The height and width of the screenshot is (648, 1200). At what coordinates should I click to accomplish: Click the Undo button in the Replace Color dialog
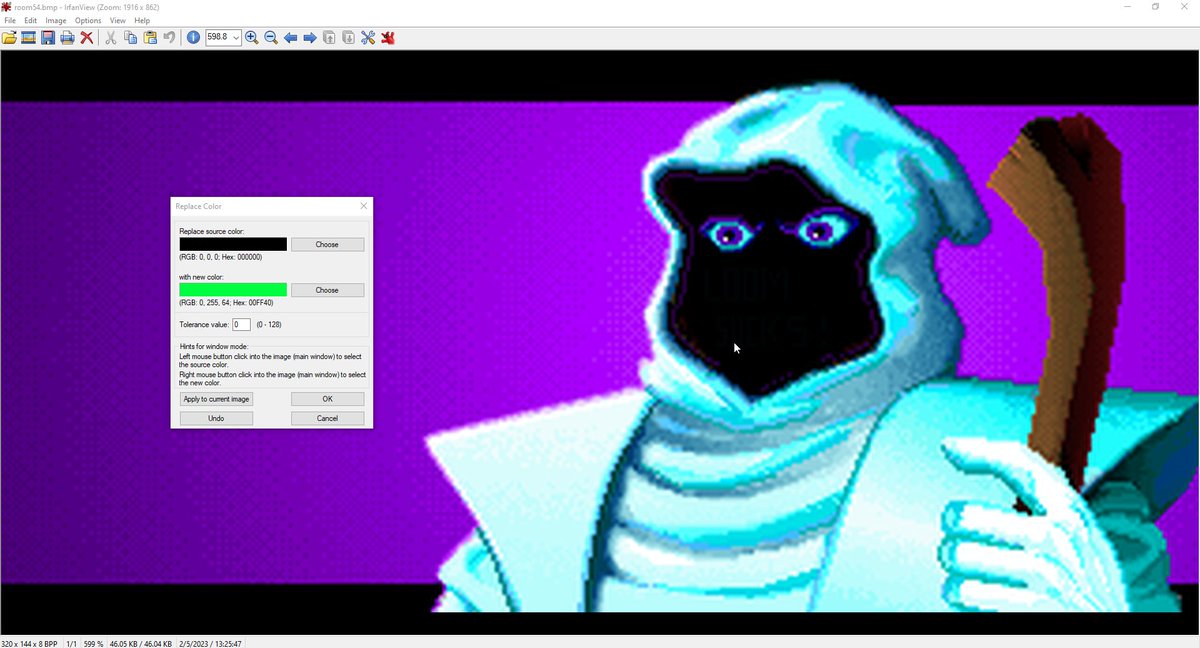pos(216,418)
